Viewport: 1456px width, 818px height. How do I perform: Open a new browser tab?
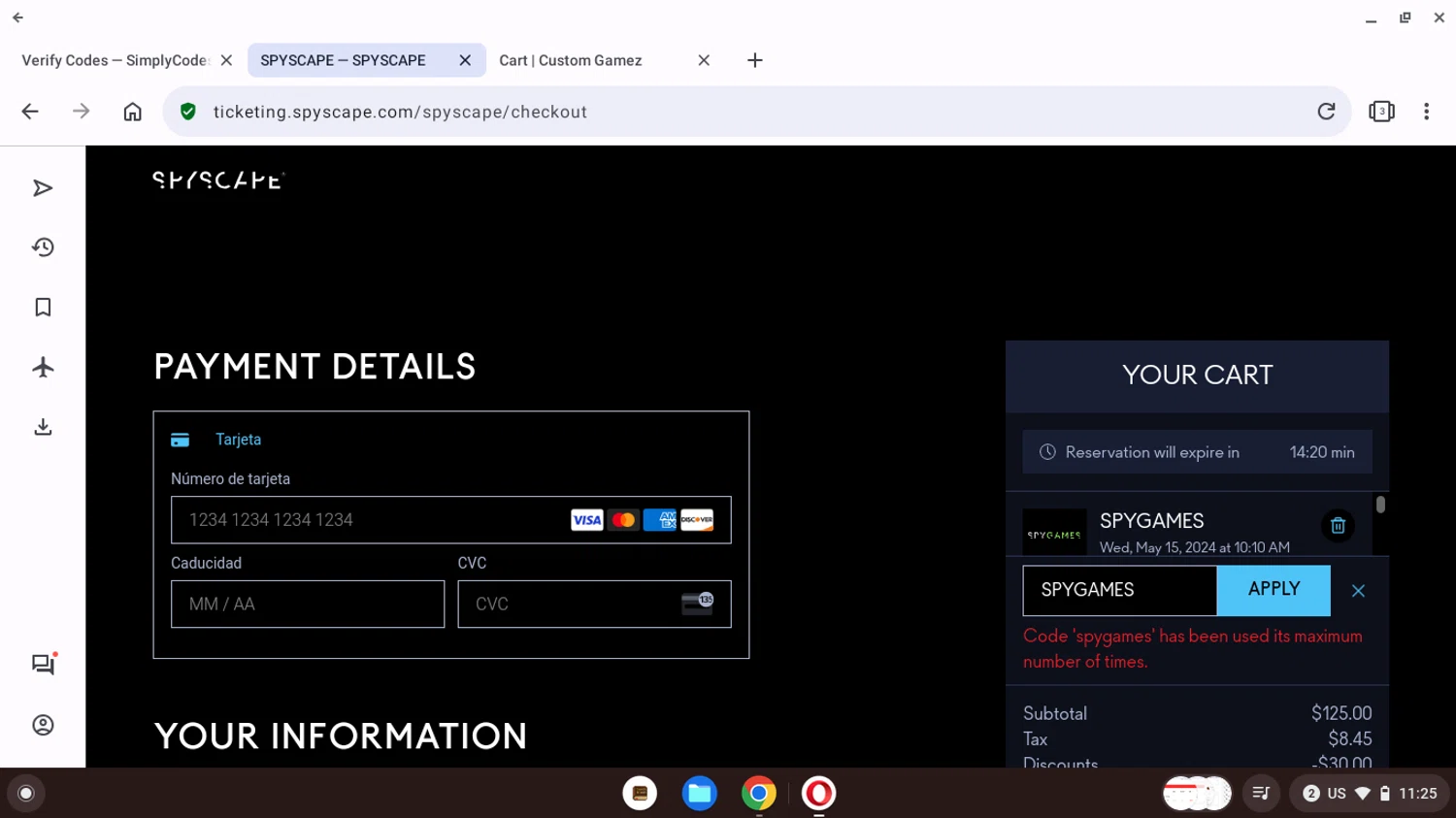point(754,60)
